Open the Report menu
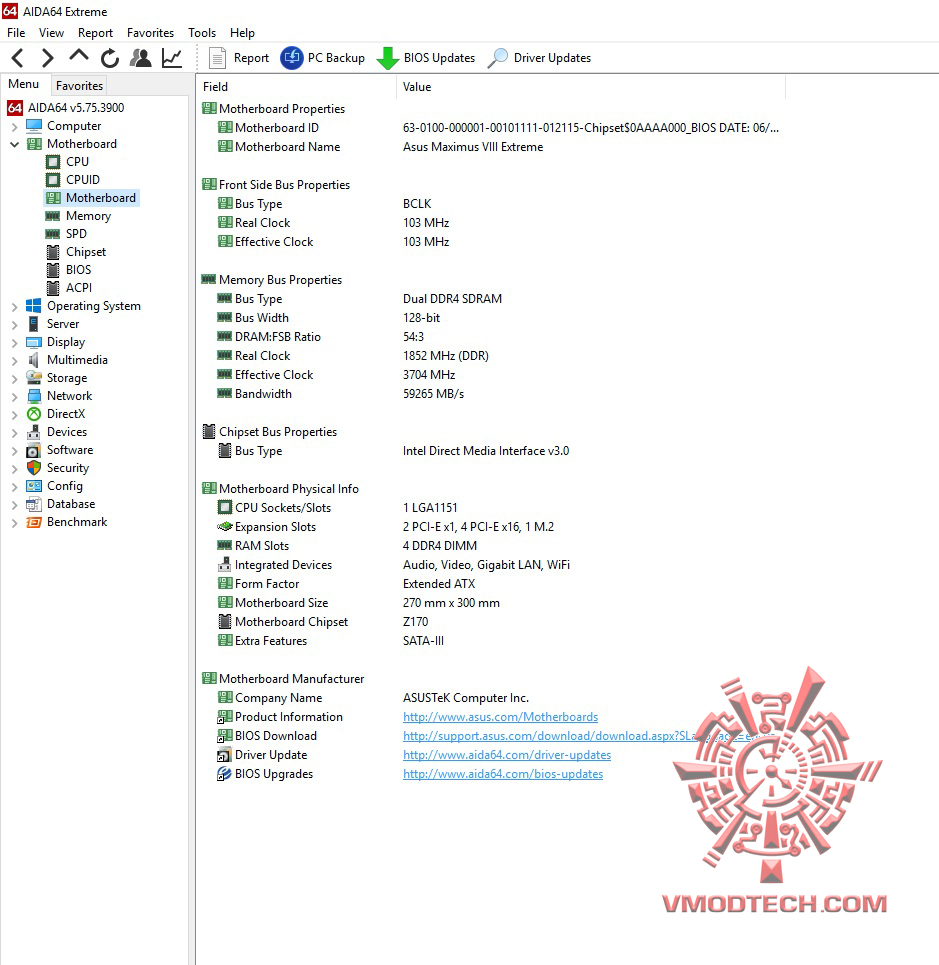Screen dimensions: 939x965 (95, 33)
